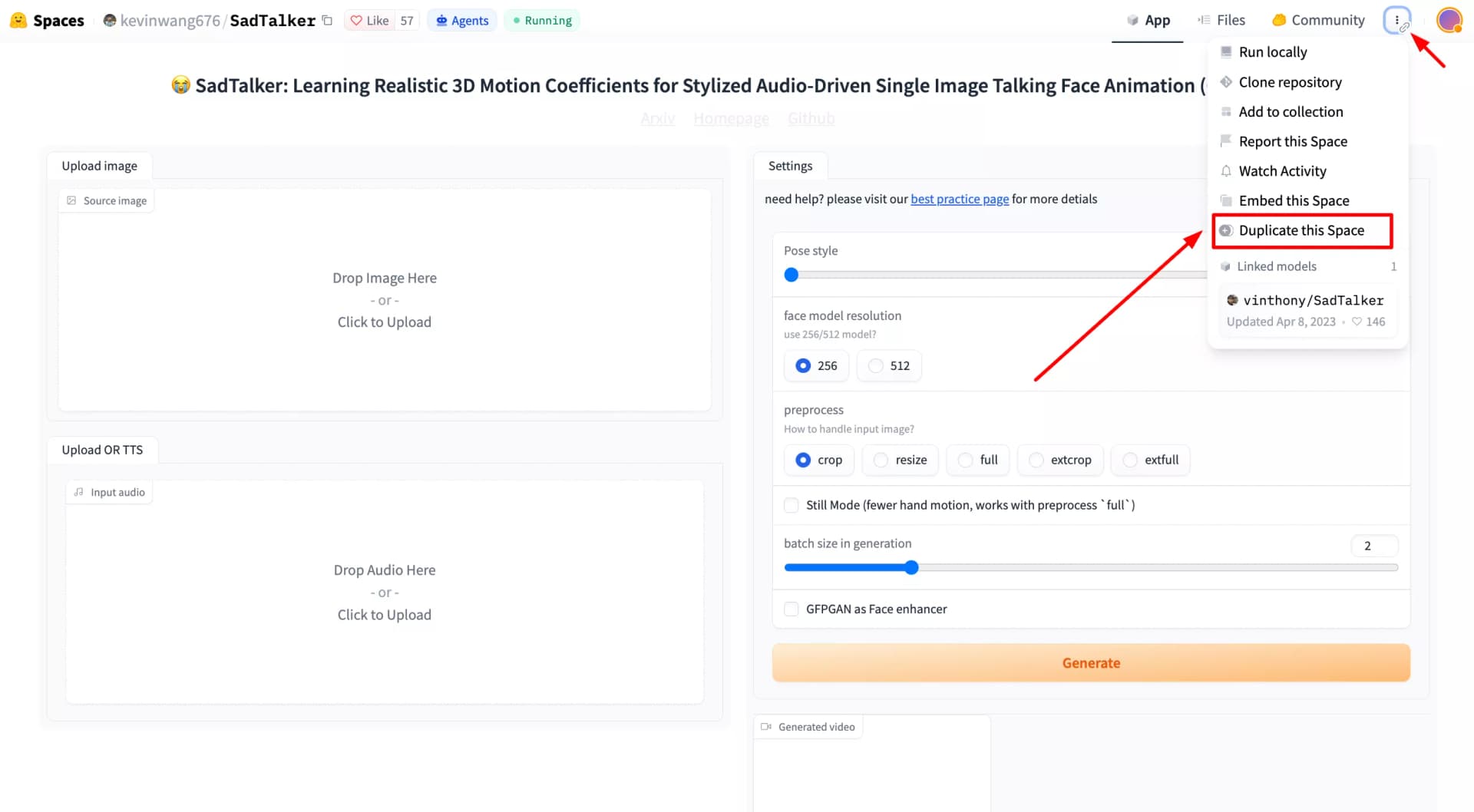Enable GFPGAN as Face enhancer
The height and width of the screenshot is (812, 1474).
click(x=791, y=609)
